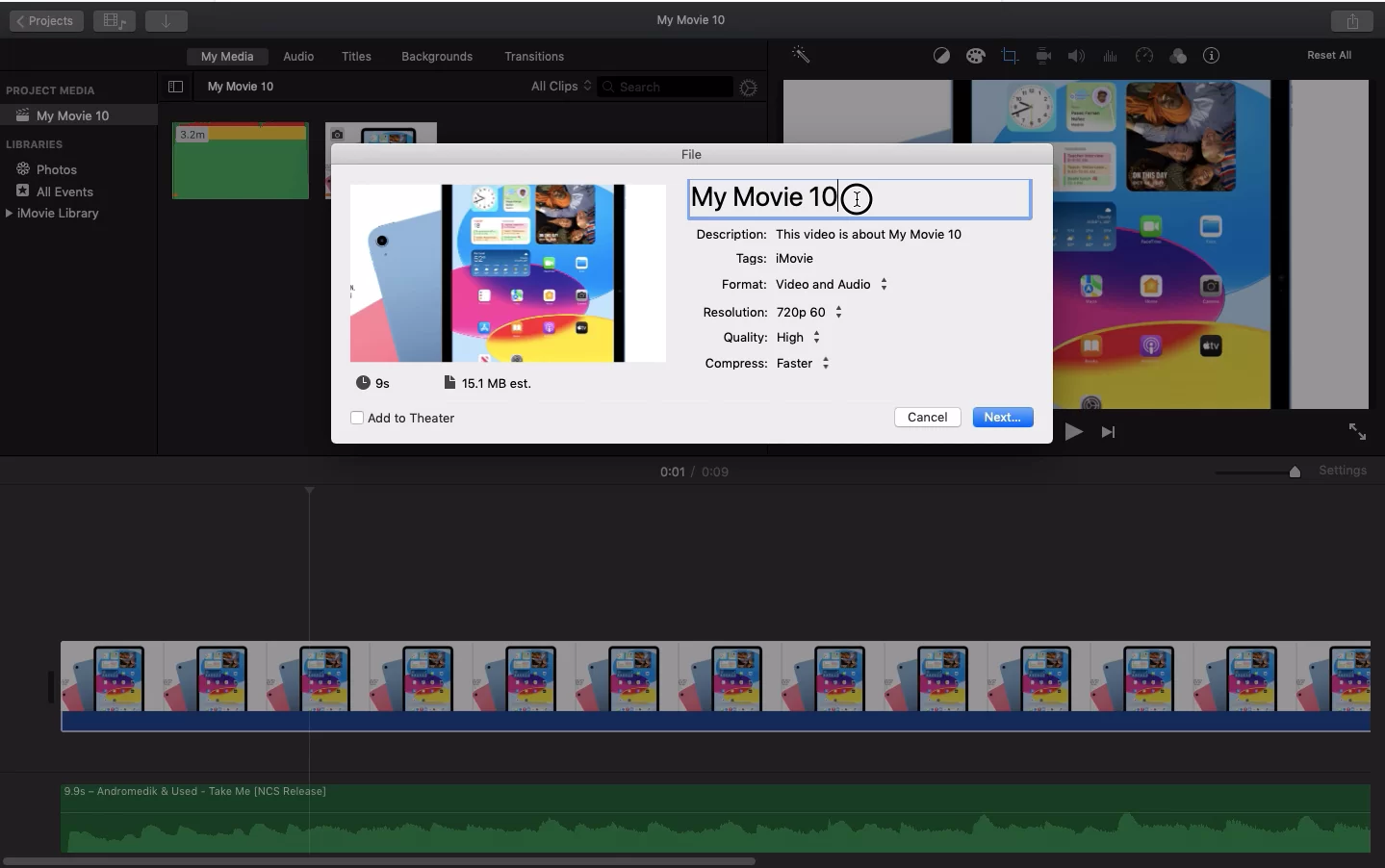The image size is (1385, 868).
Task: Click the import media down-arrow button
Action: tap(166, 20)
